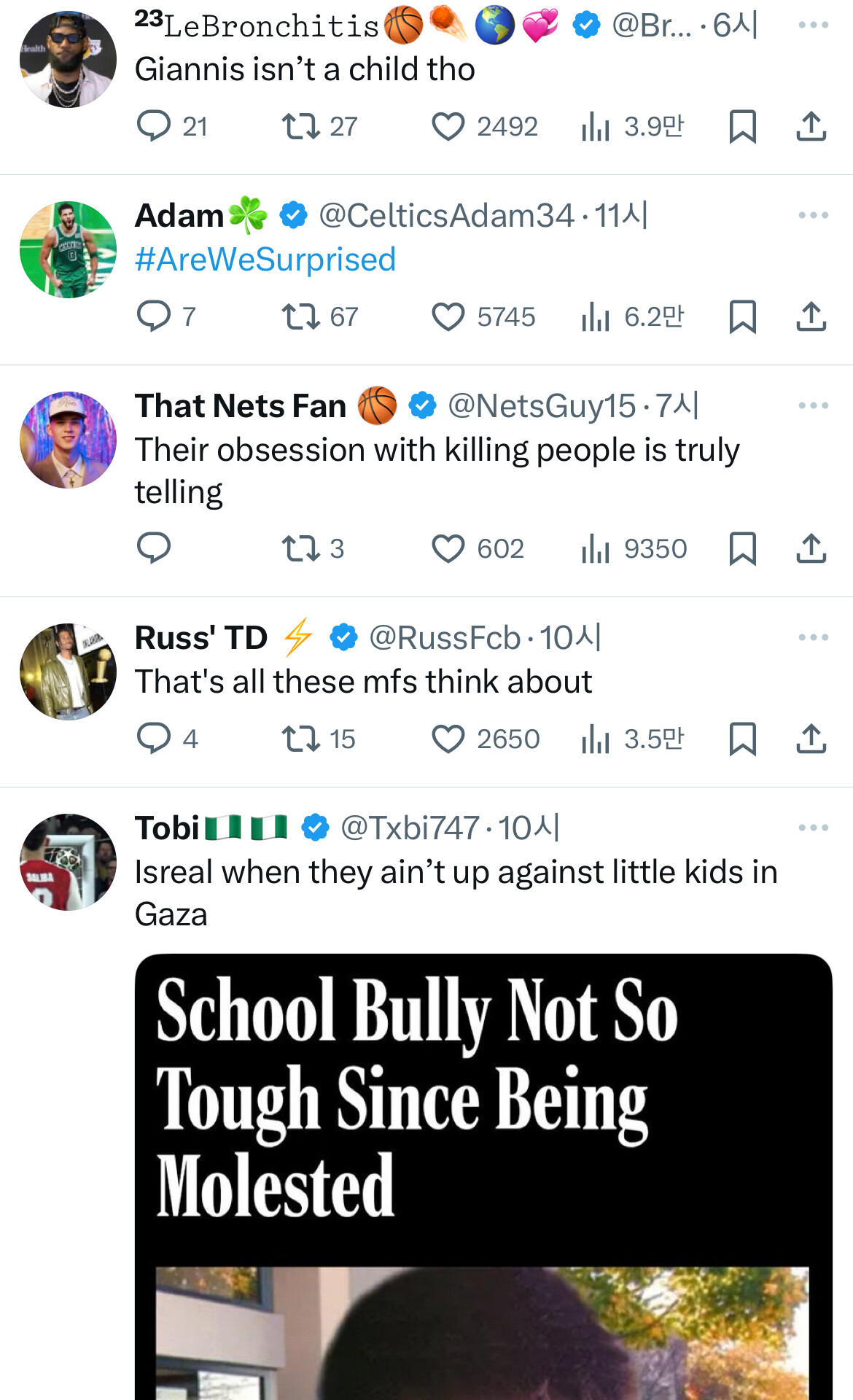Screen dimensions: 853x1400
Task: Share the Russ' TD tweet
Action: coord(811,739)
